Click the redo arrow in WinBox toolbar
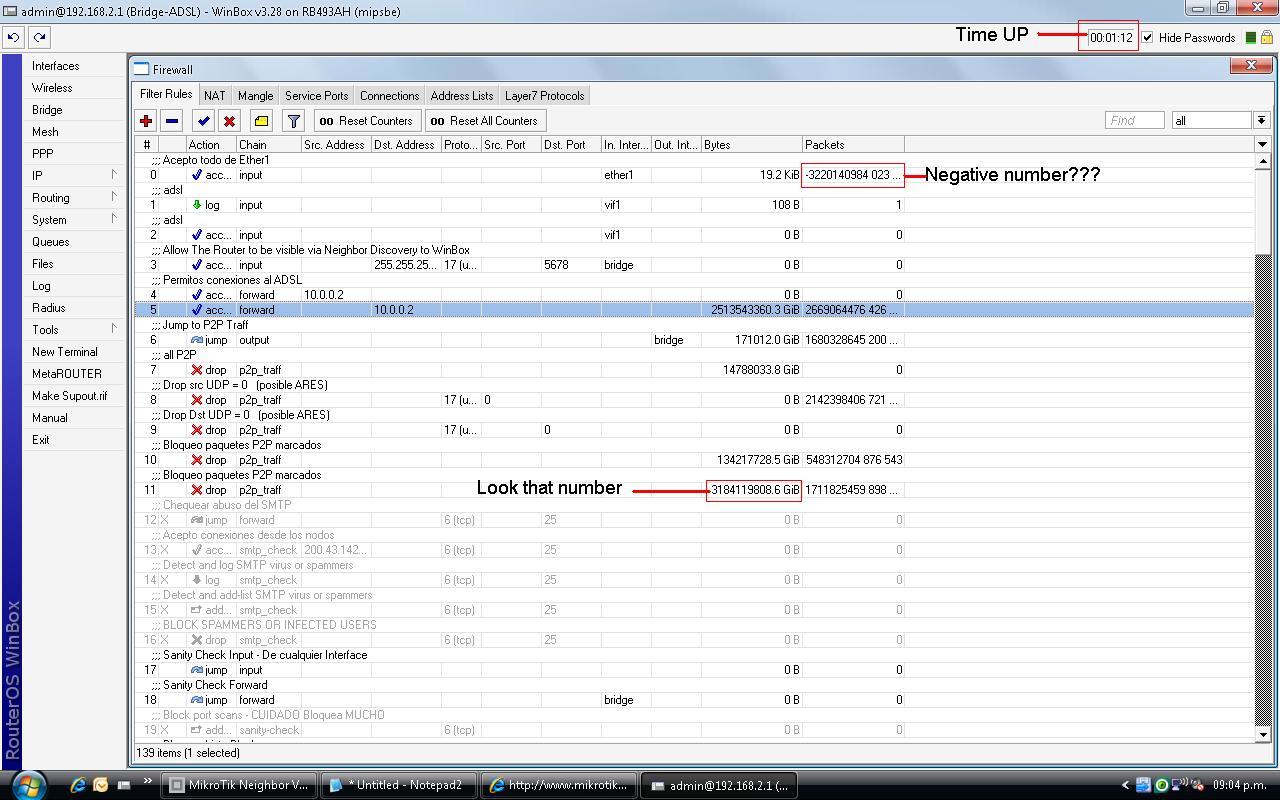The width and height of the screenshot is (1280, 800). pyautogui.click(x=38, y=37)
